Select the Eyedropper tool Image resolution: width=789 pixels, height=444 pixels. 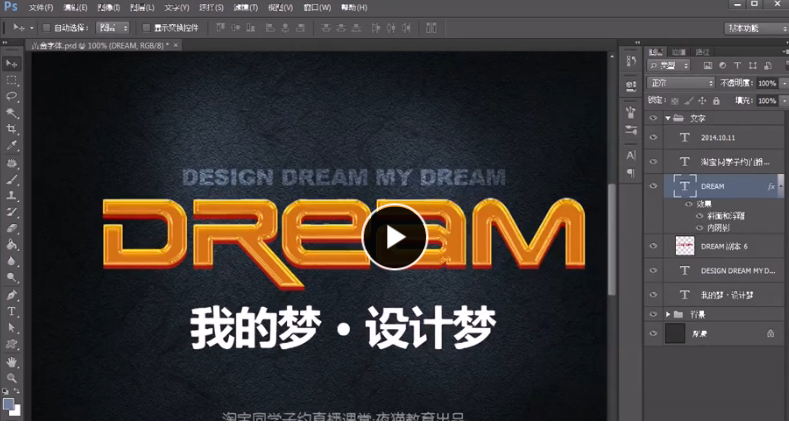pyautogui.click(x=11, y=145)
